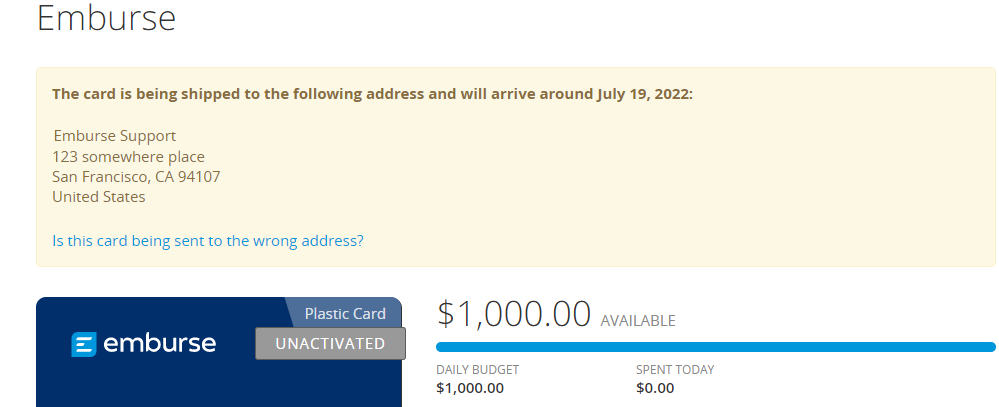Click the Emburse page heading
The width and height of the screenshot is (999, 407).
coord(106,18)
